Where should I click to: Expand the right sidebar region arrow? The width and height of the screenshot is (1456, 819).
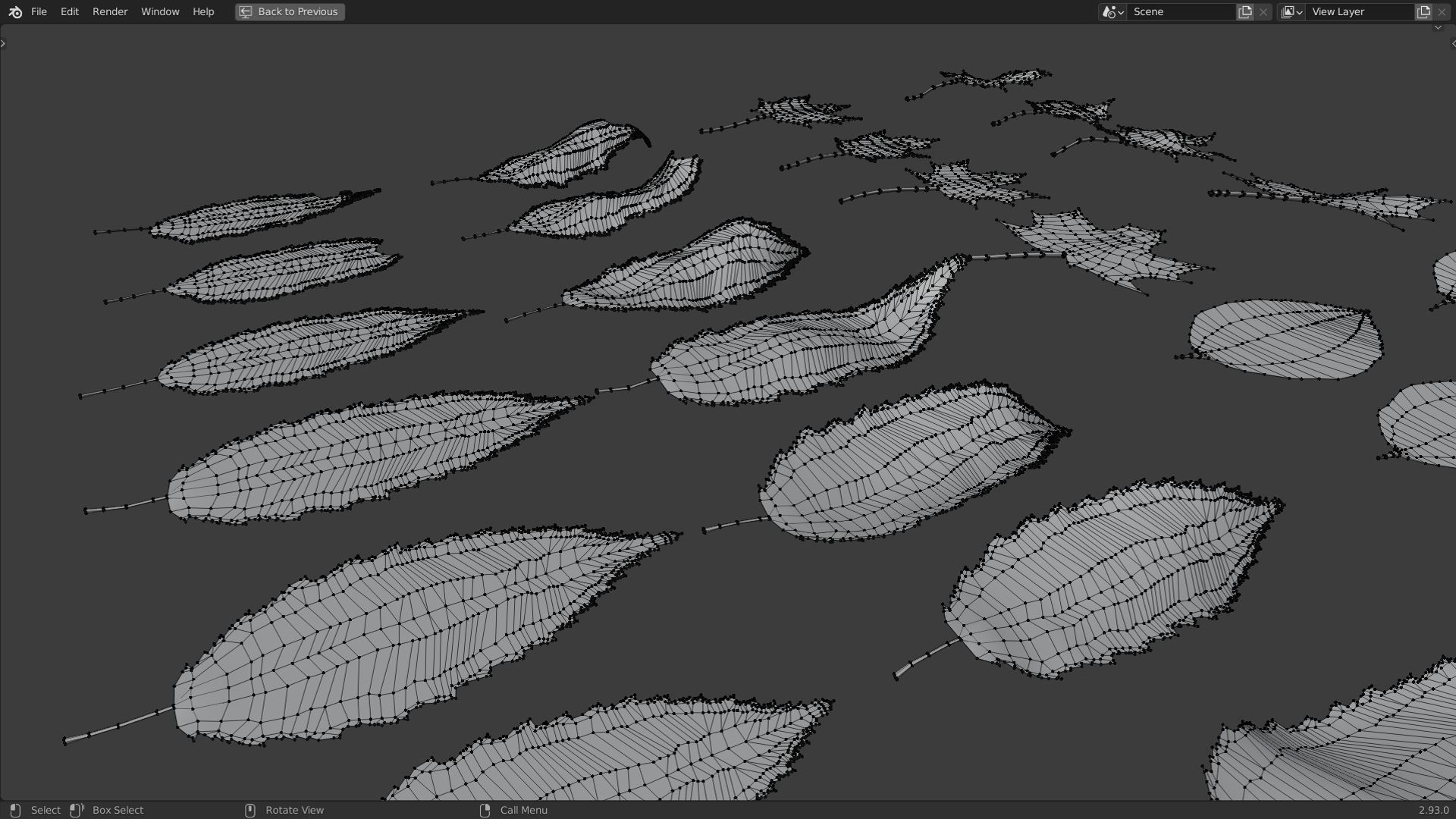point(1452,43)
